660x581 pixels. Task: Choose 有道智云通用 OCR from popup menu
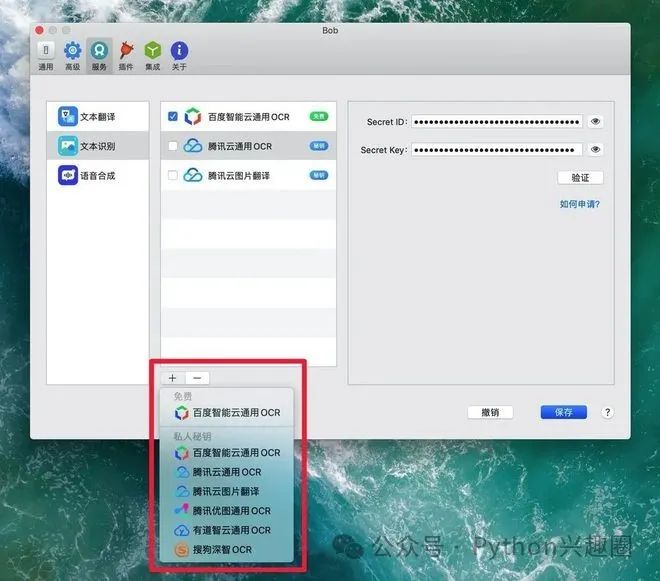227,530
